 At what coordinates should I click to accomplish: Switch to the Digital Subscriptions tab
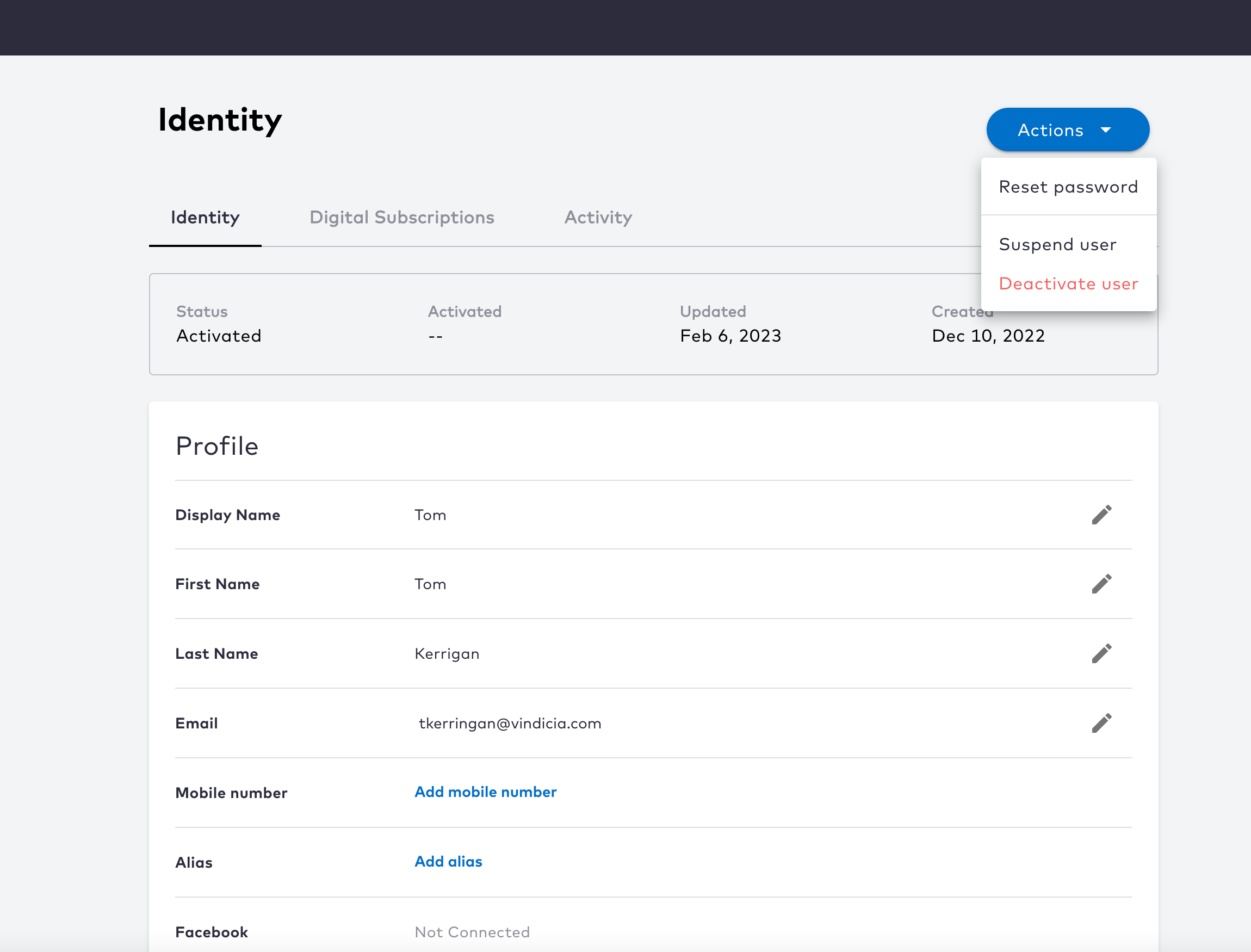click(402, 217)
